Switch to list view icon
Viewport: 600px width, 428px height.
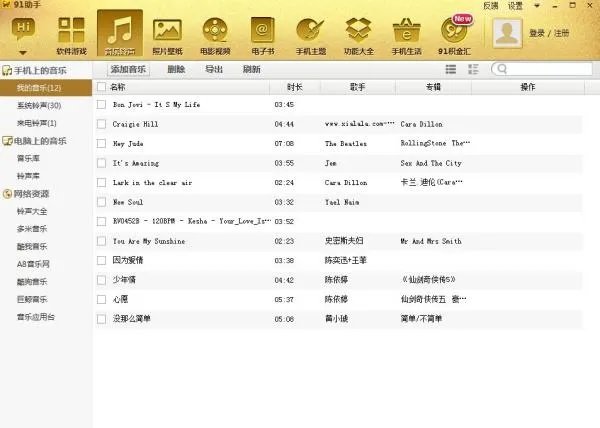tap(451, 69)
